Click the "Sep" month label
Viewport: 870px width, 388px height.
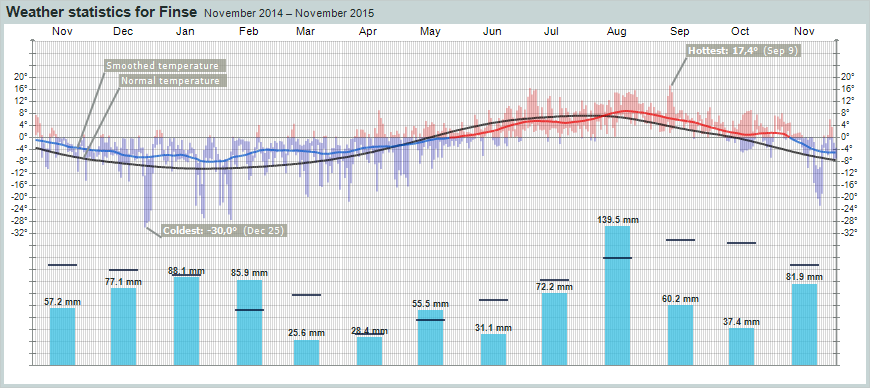click(680, 32)
